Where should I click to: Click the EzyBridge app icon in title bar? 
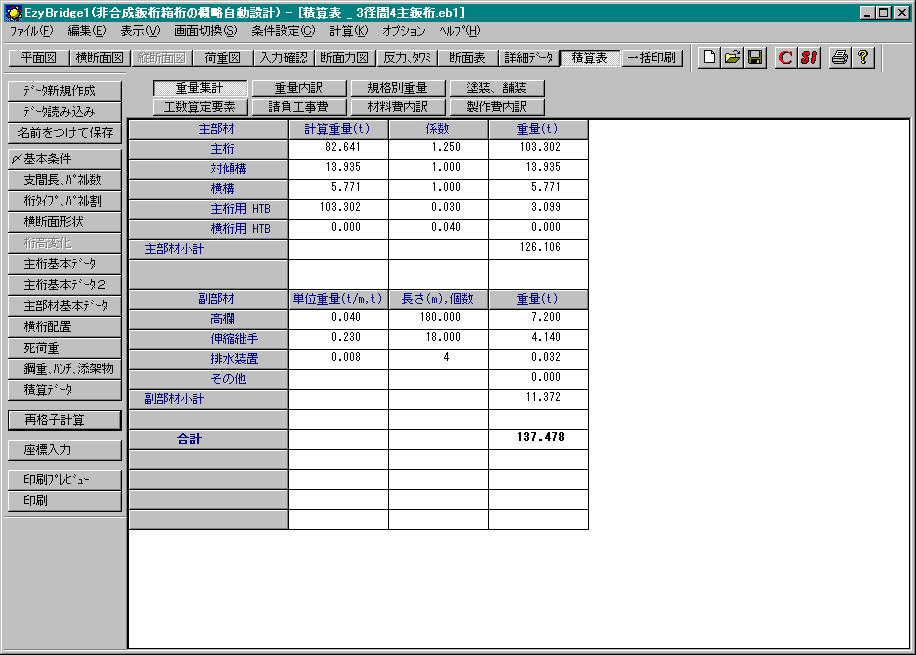13,12
